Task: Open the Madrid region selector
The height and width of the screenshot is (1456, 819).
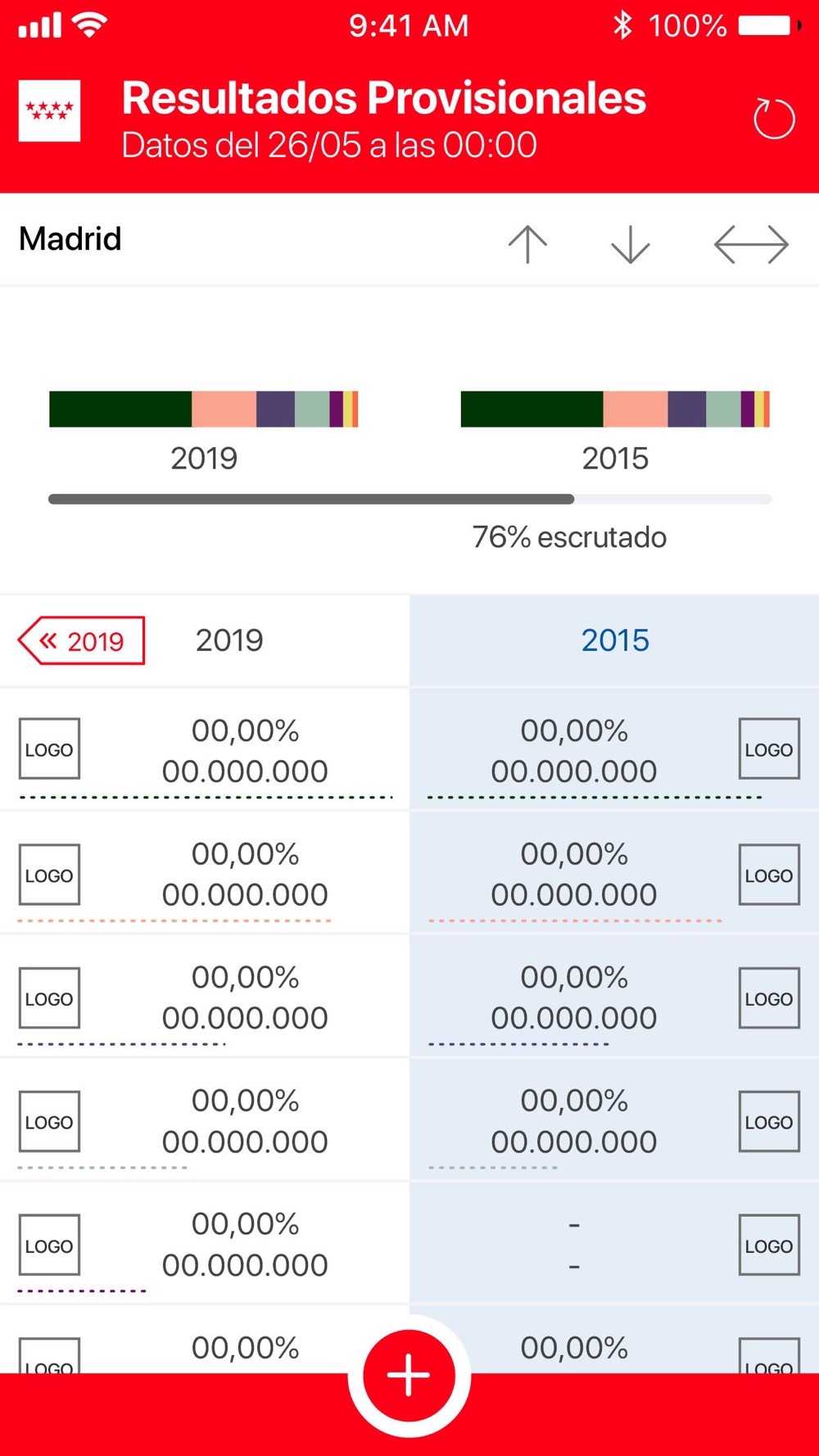Action: coord(70,239)
